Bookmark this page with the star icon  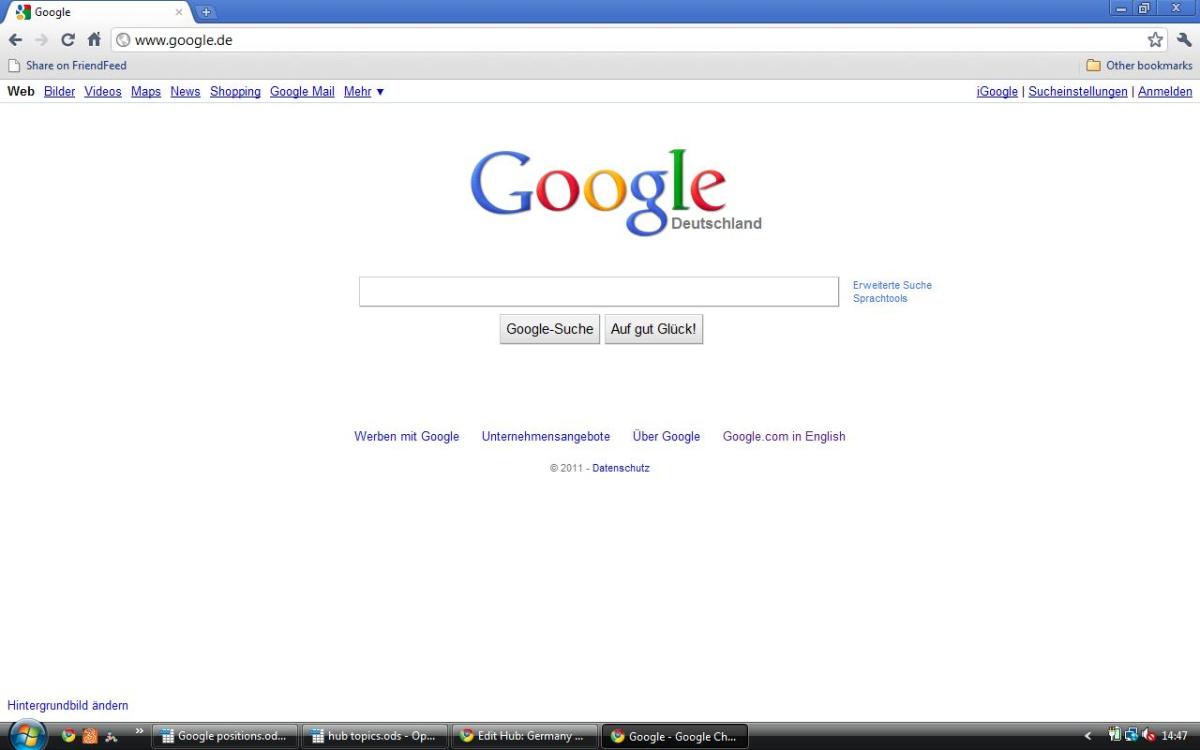click(1155, 40)
